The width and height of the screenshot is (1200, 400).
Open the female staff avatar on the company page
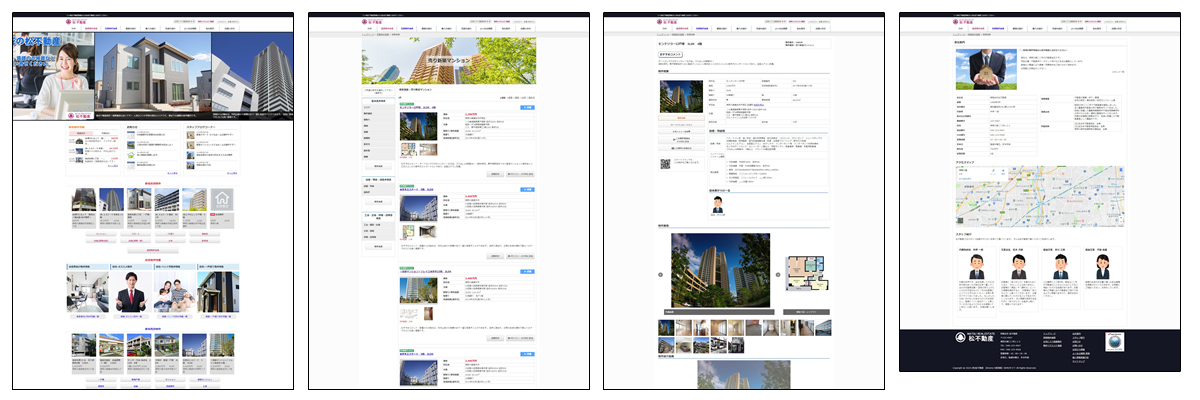tap(1105, 266)
